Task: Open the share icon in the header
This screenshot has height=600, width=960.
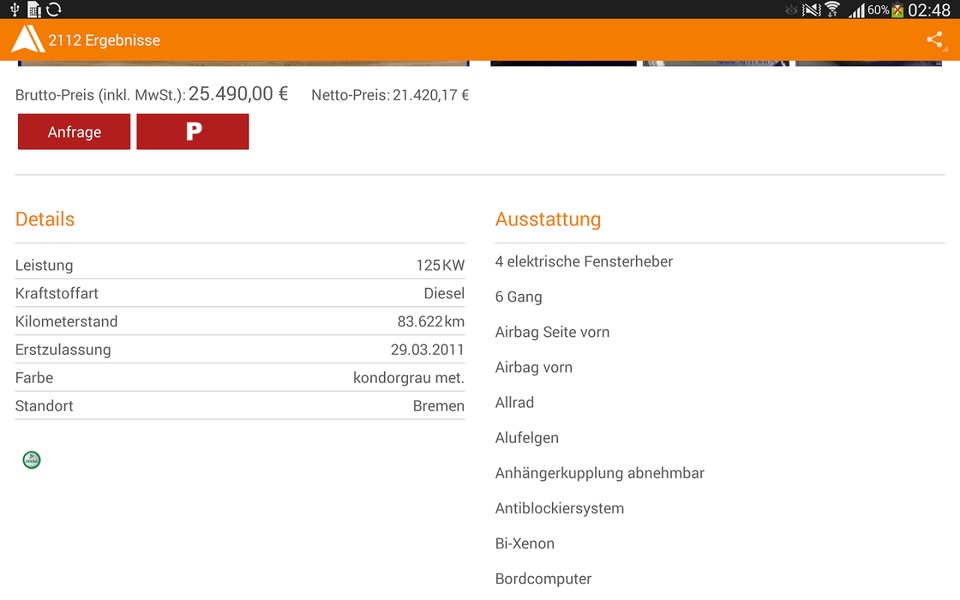Action: tap(934, 40)
